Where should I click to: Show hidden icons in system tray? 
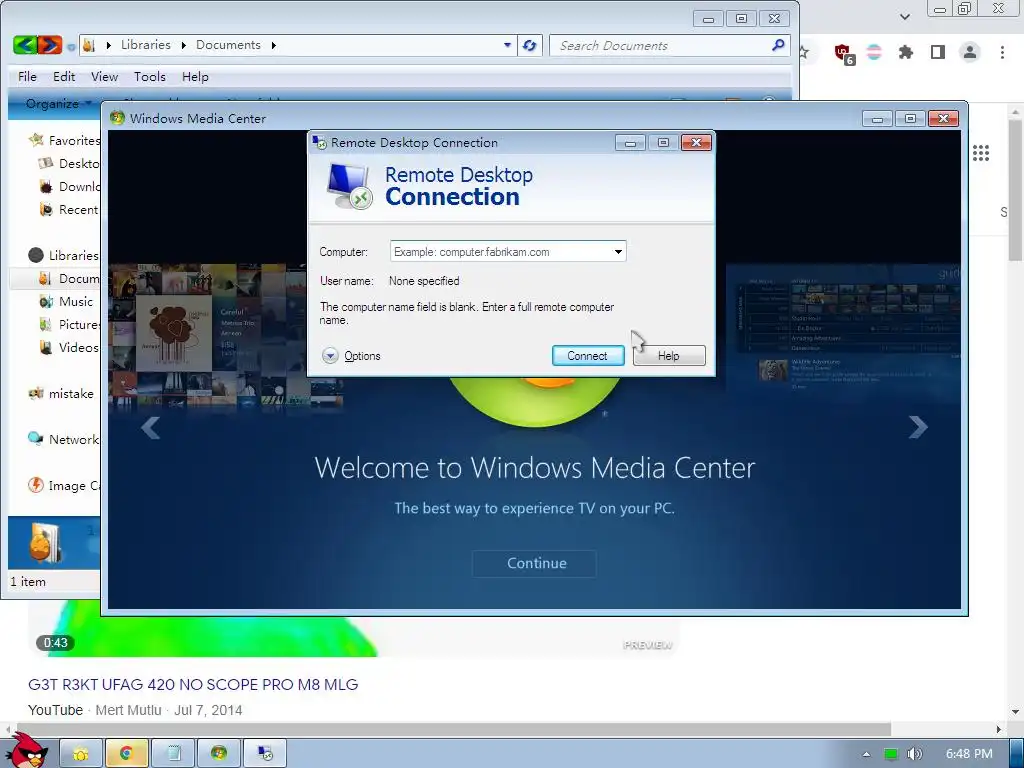pyautogui.click(x=867, y=754)
